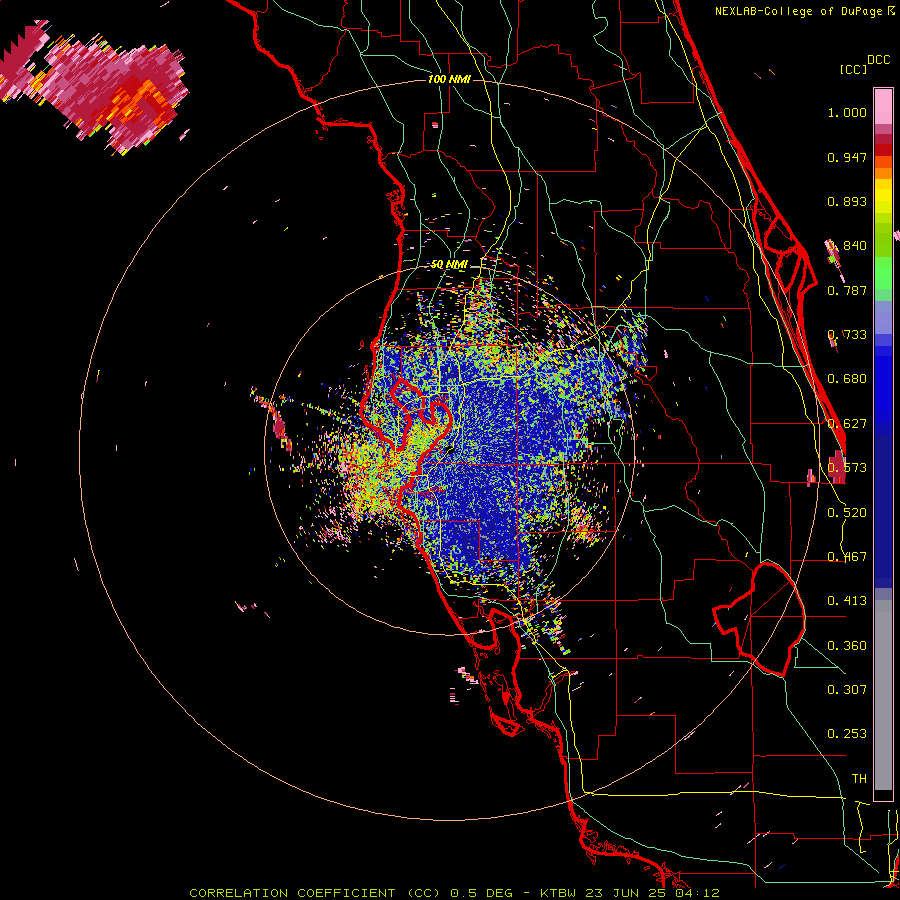Click the 0.947 color scale label
Viewport: 900px width, 900px height.
coord(847,157)
